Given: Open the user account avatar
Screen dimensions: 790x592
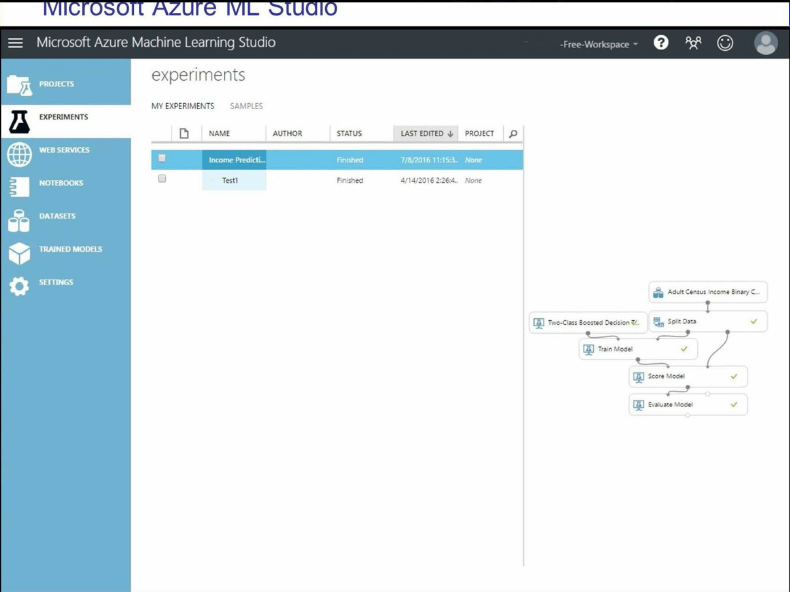Looking at the screenshot, I should click(766, 43).
